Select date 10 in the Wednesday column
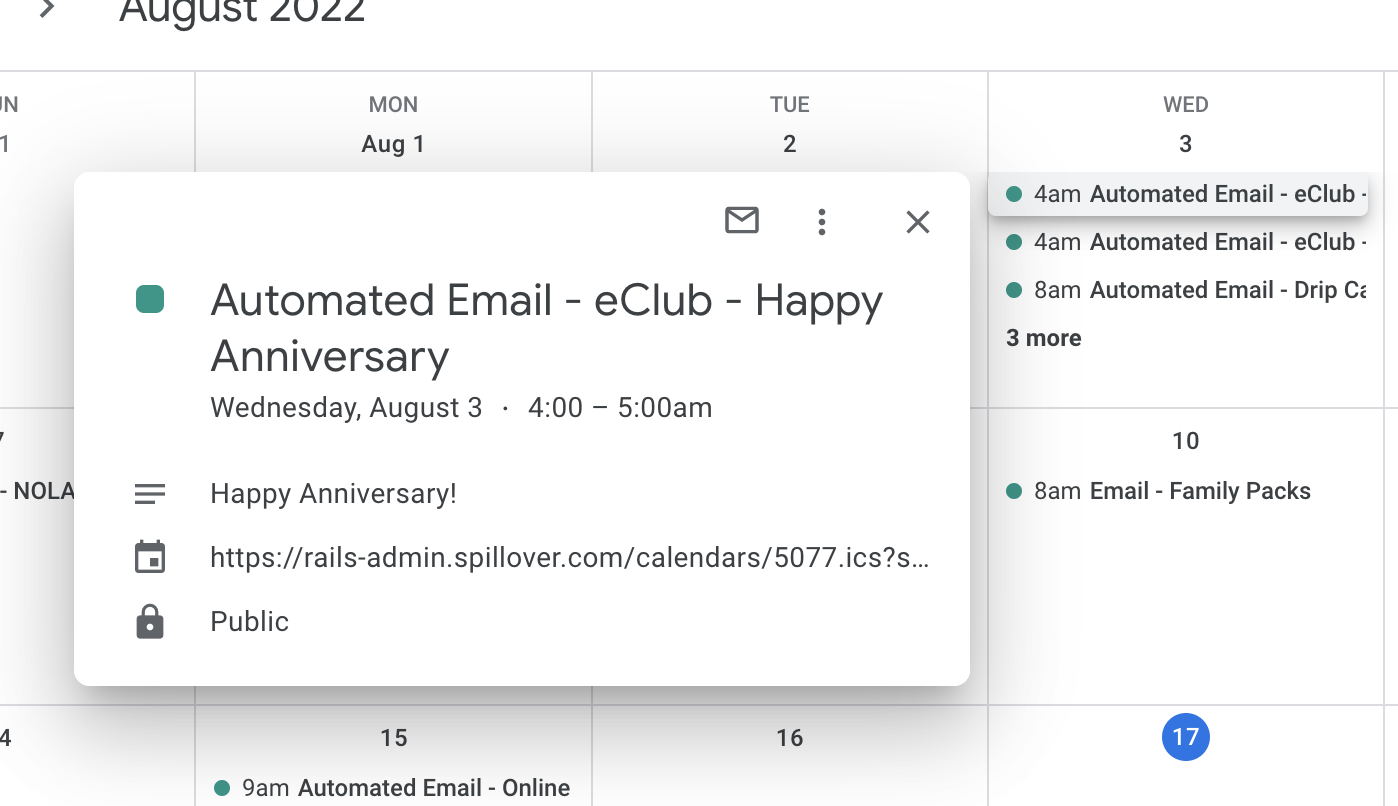 click(1186, 441)
